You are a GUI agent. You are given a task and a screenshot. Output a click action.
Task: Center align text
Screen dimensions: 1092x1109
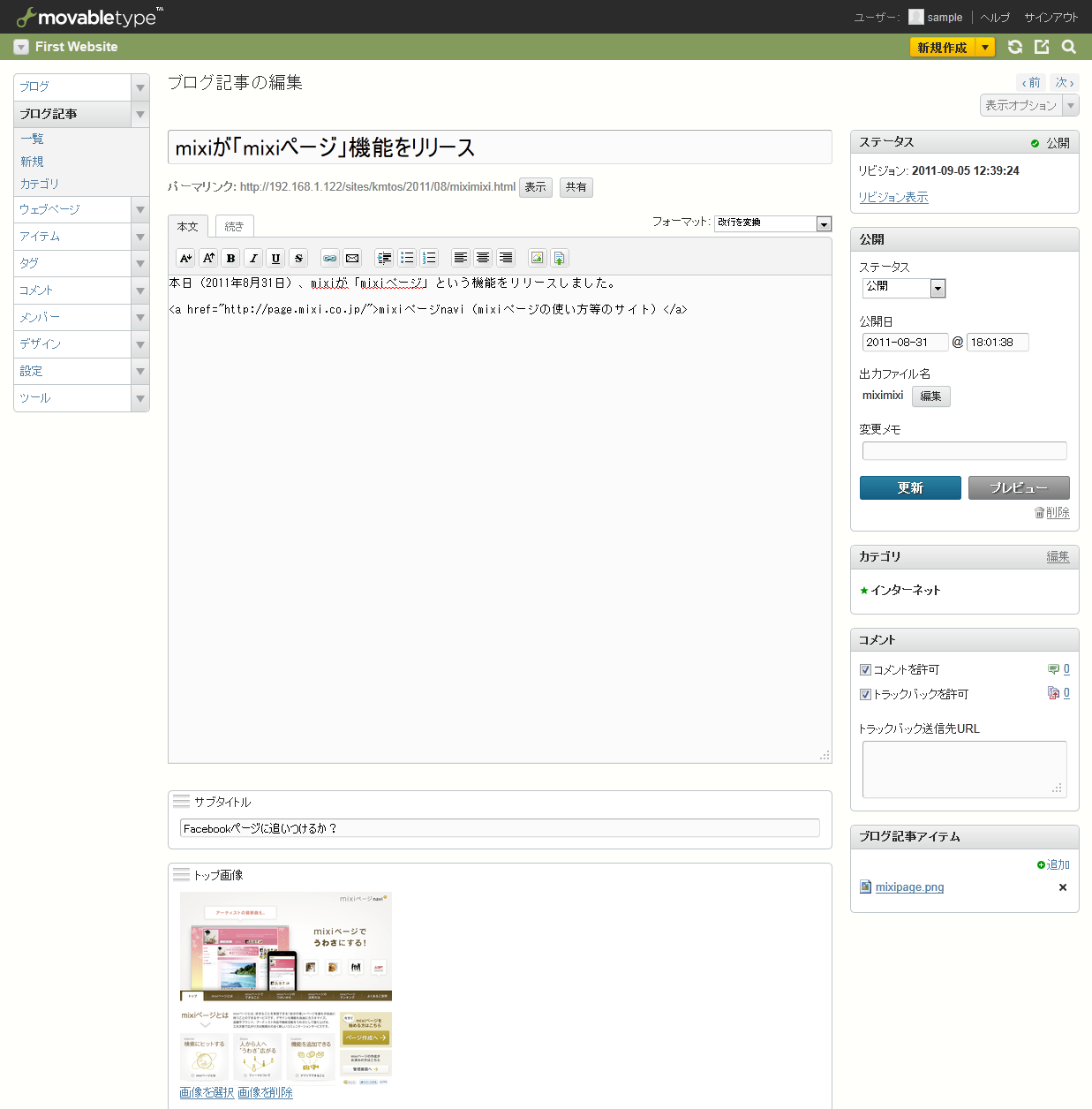pos(483,258)
